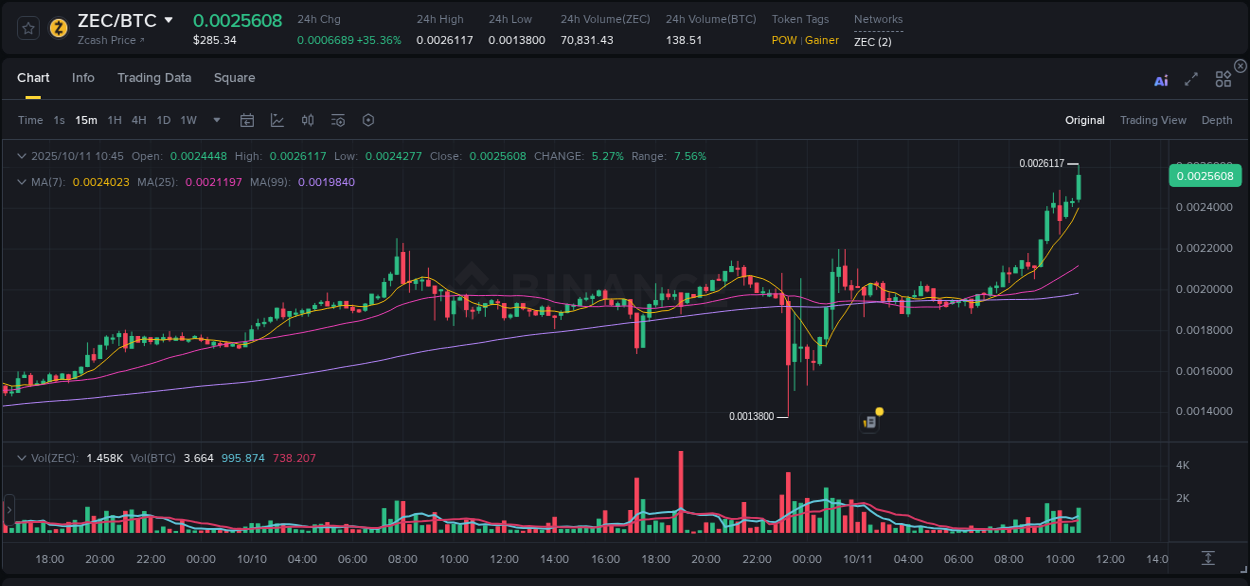The width and height of the screenshot is (1250, 586).
Task: Open the calendar date-range picker
Action: 247,119
